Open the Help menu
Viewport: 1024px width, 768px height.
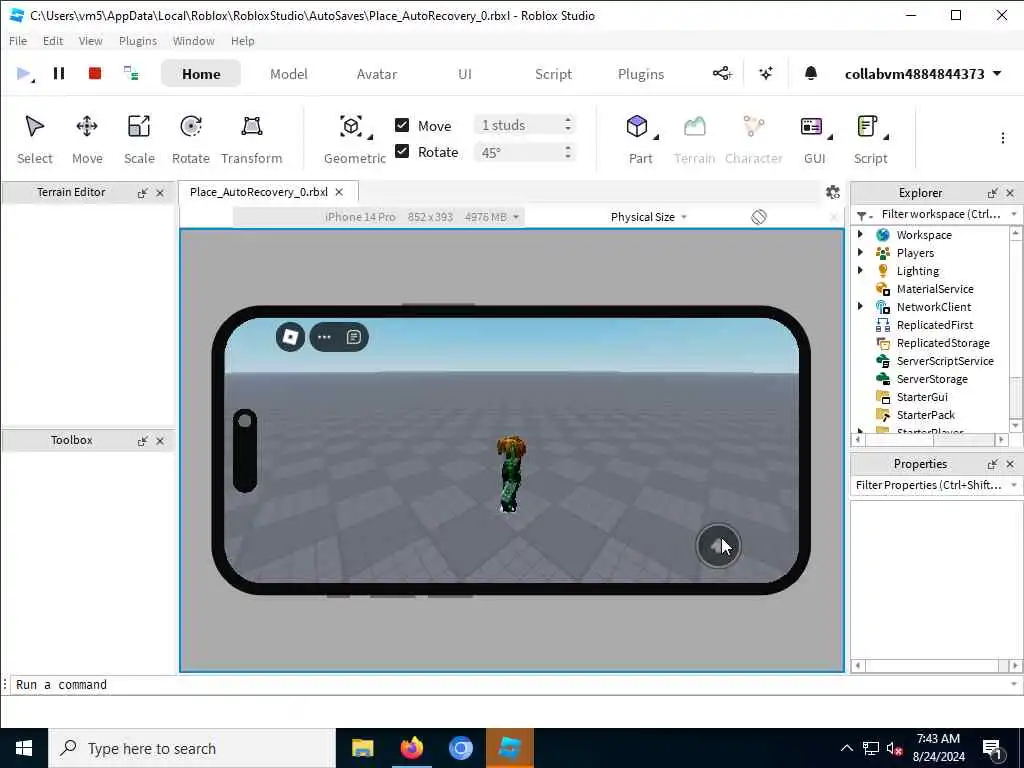click(242, 40)
